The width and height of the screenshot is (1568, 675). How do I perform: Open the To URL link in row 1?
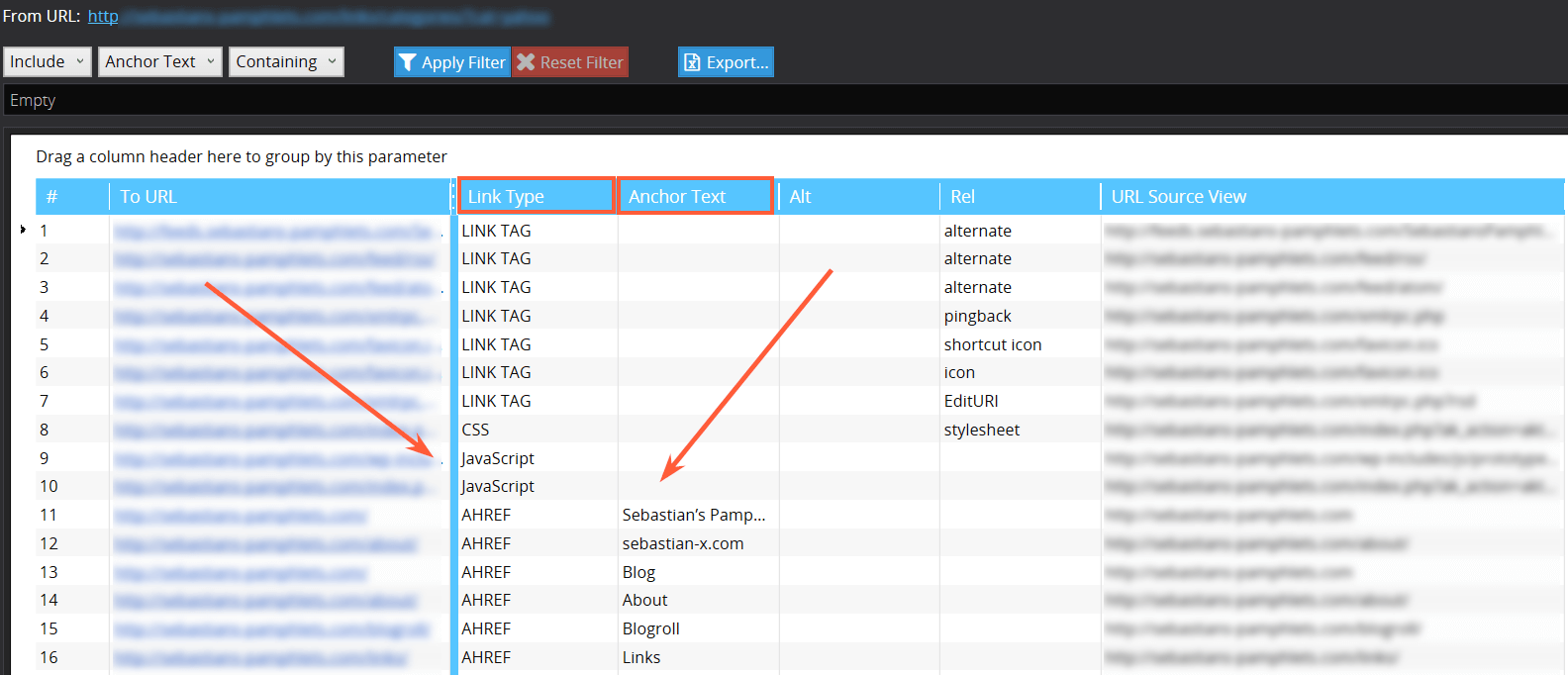pyautogui.click(x=277, y=231)
